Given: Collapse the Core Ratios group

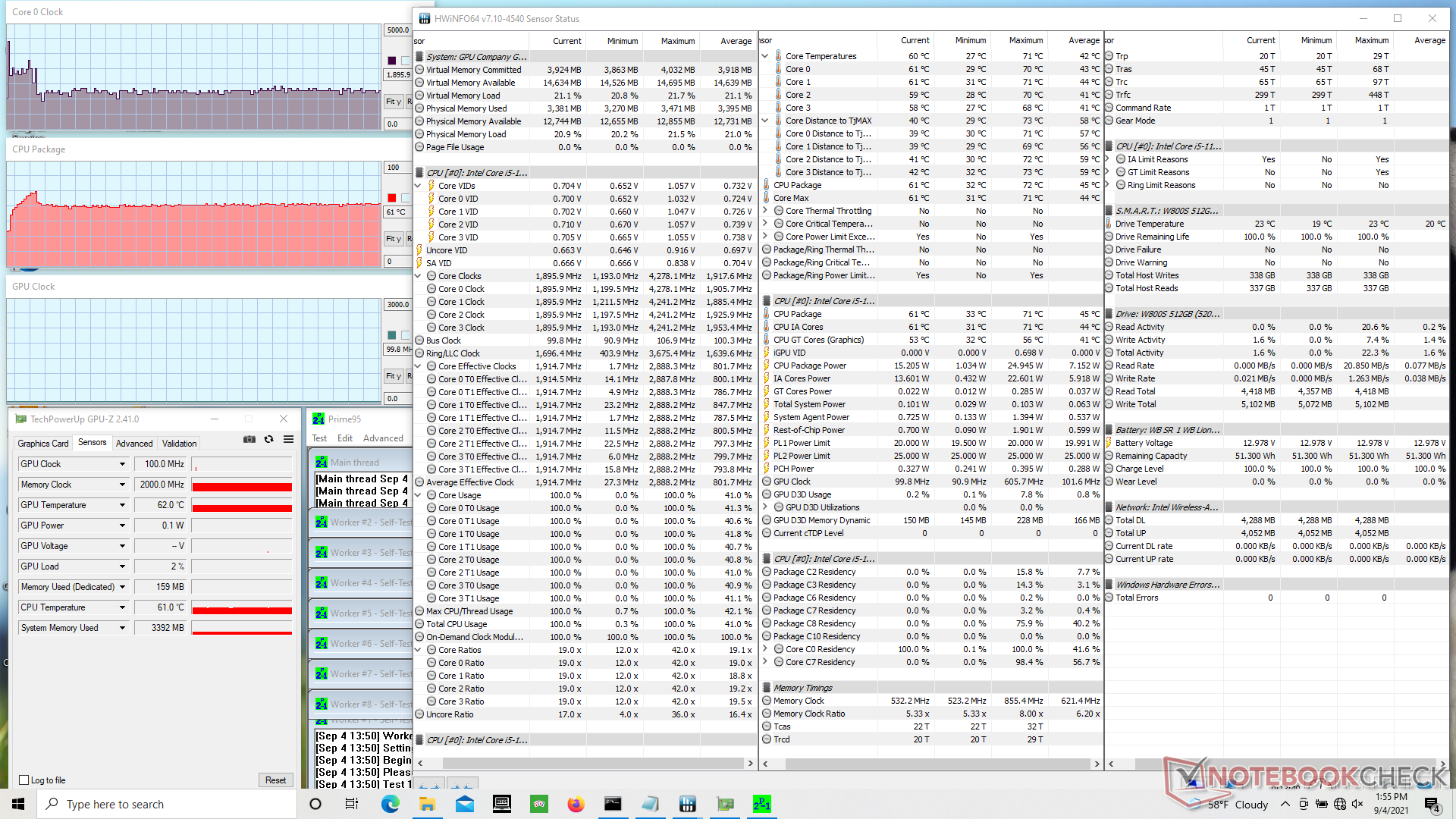Looking at the screenshot, I should point(418,650).
